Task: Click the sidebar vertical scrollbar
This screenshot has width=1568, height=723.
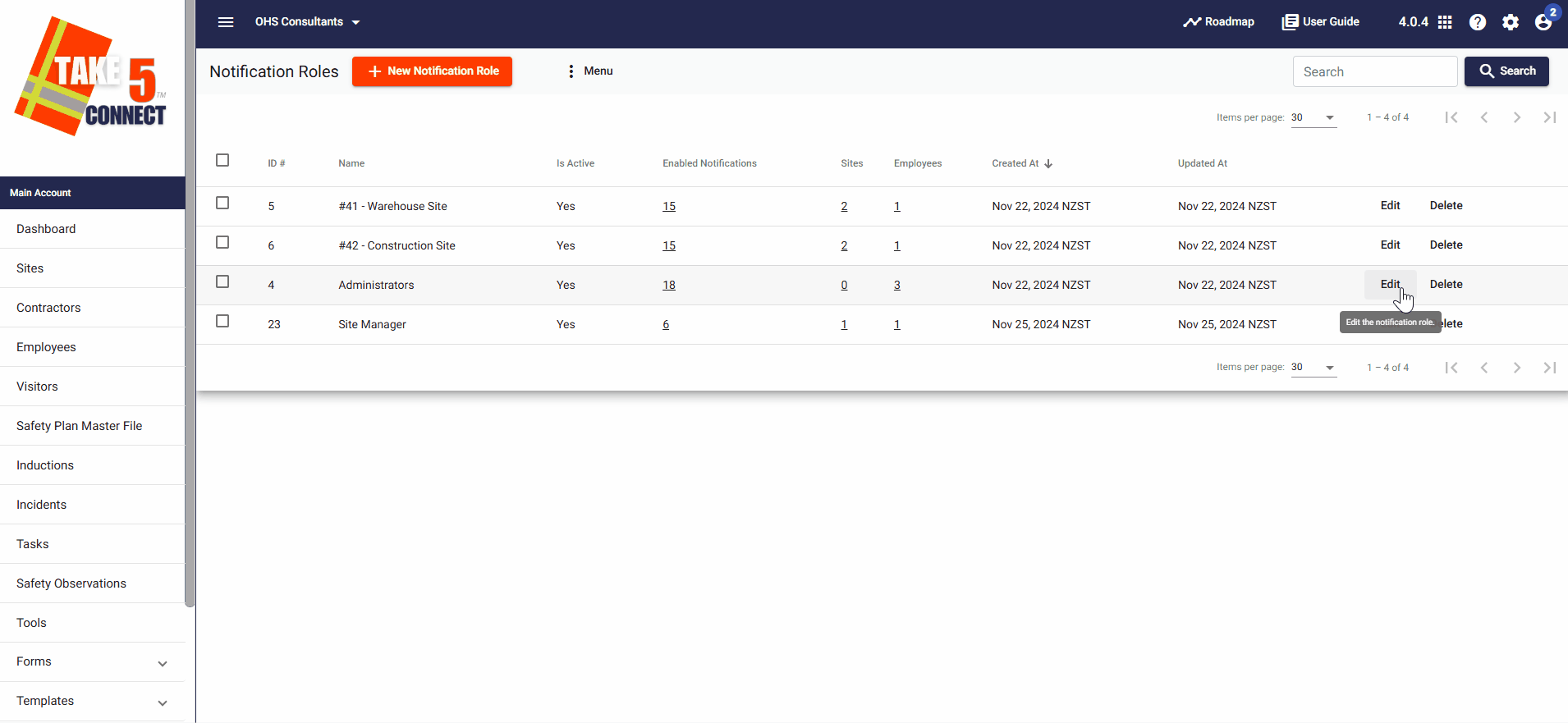Action: click(x=190, y=304)
